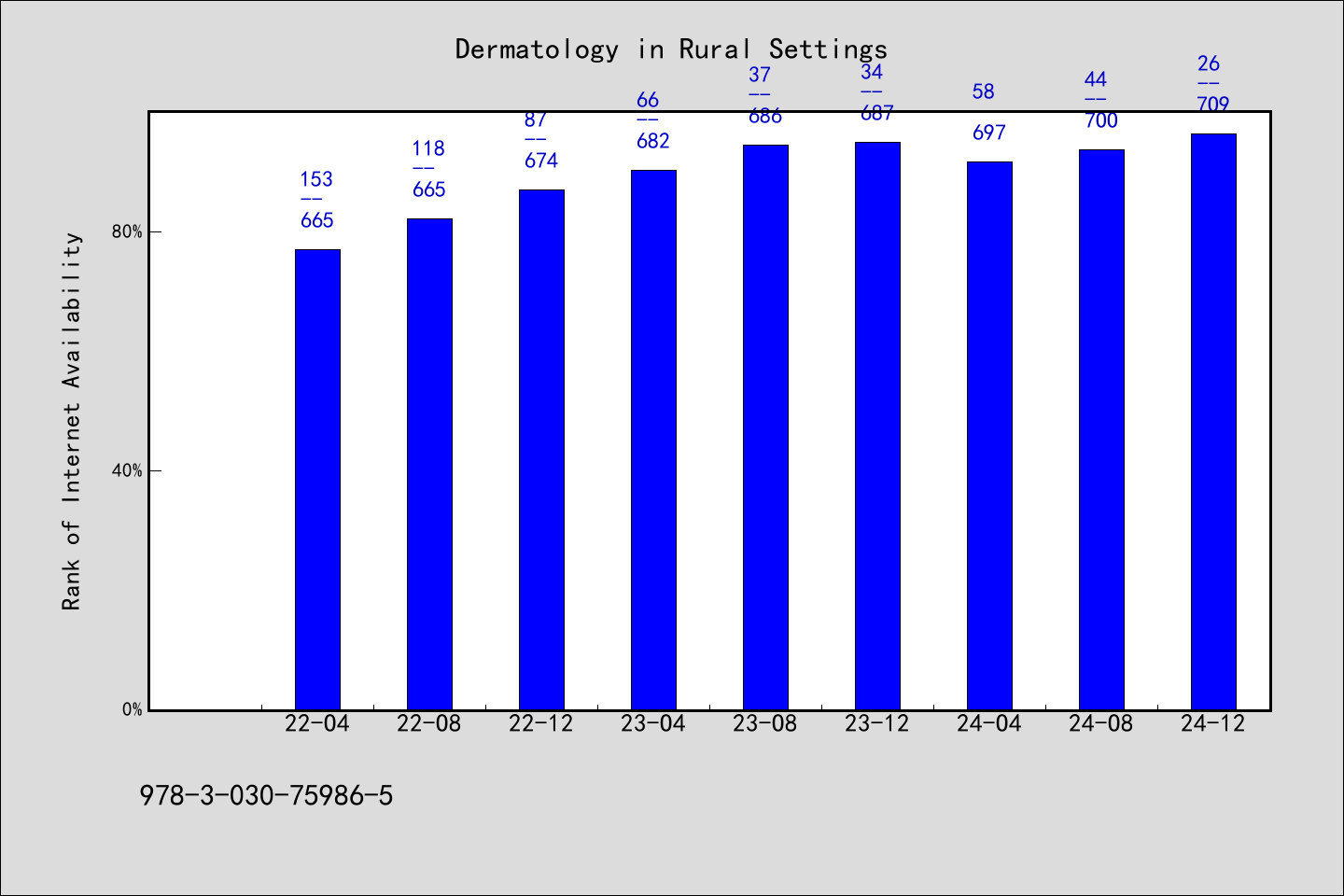Click the blue bar for 22-12
This screenshot has height=896, width=1344.
pyautogui.click(x=541, y=450)
